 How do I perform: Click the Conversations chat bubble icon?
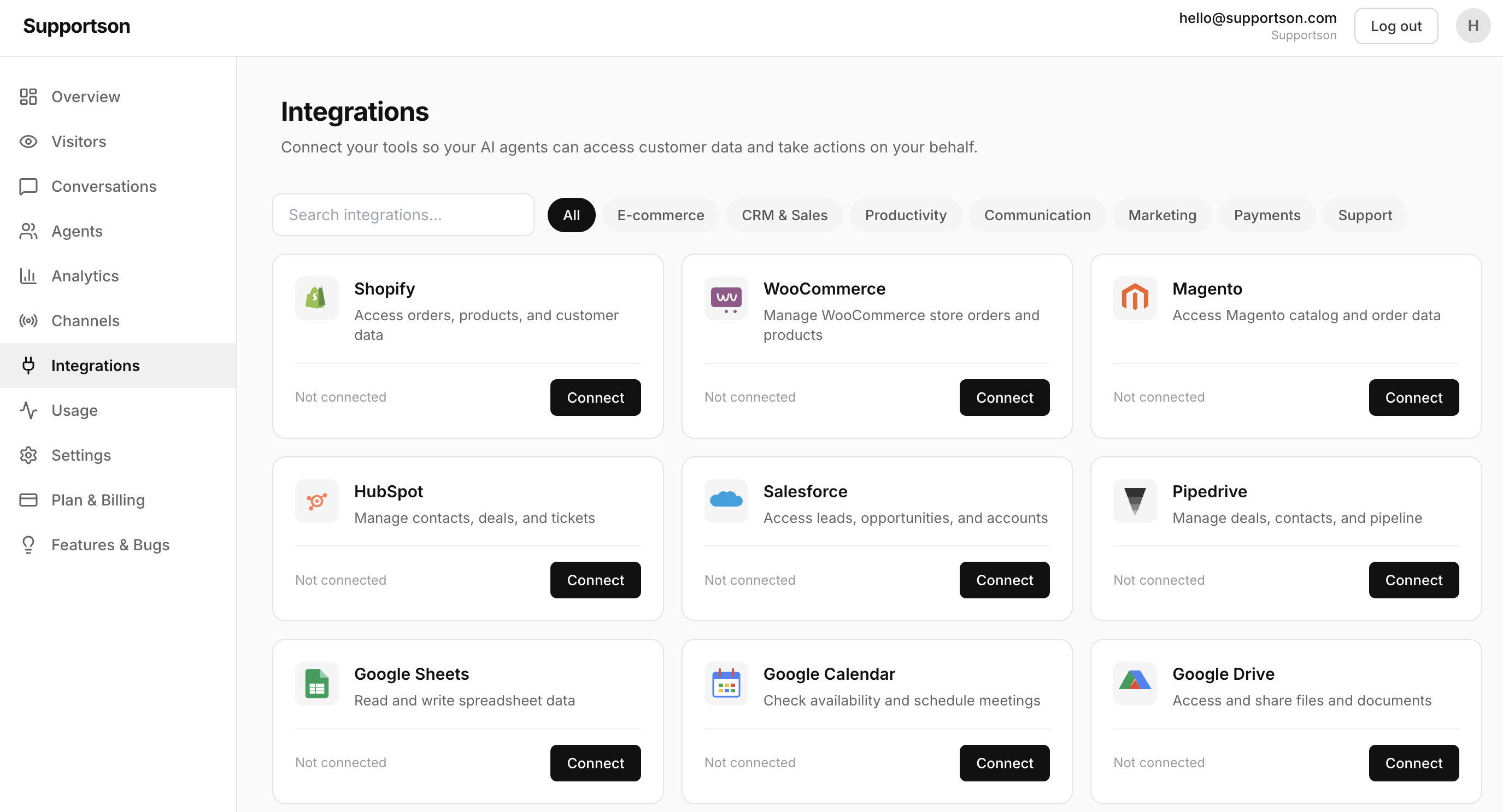pos(28,186)
